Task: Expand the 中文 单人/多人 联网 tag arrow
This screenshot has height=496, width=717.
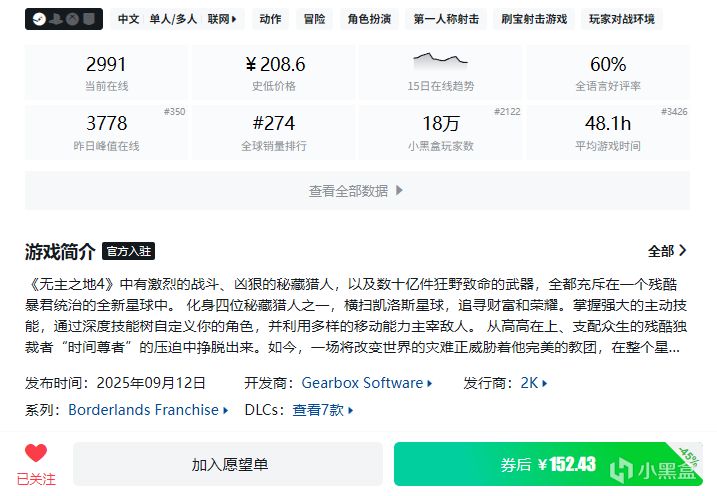Action: pyautogui.click(x=234, y=19)
